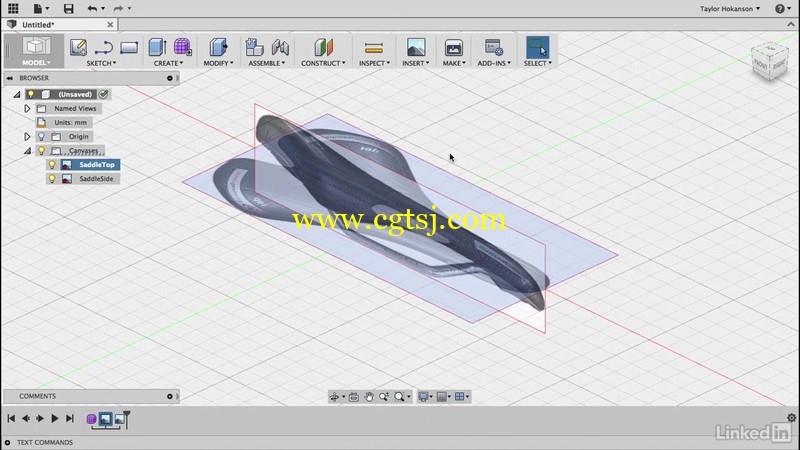Expand the Origin folder
This screenshot has height=450, width=800.
point(27,136)
